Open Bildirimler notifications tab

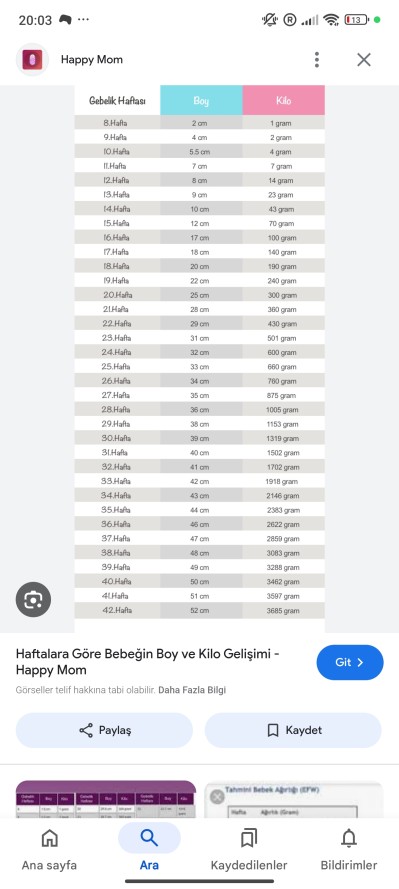click(349, 849)
